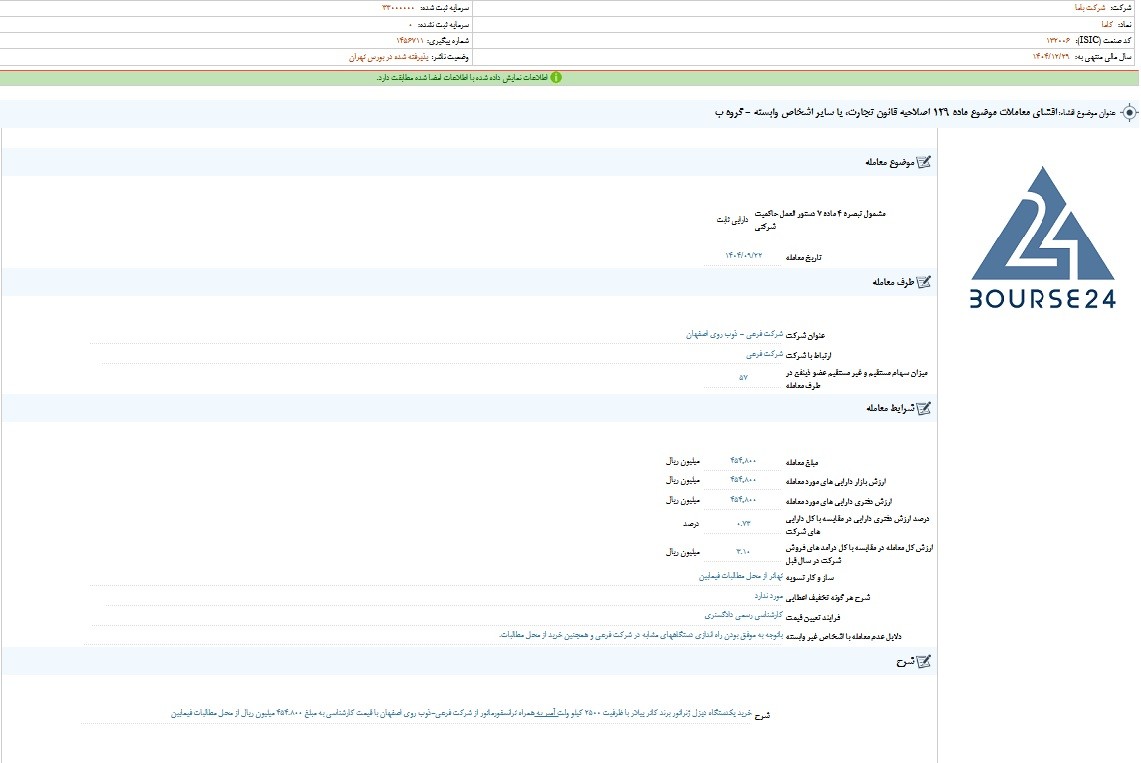Click the transaction date ۱۴۰۴/۰۹/۲۲
This screenshot has width=1141, height=763.
pyautogui.click(x=743, y=256)
